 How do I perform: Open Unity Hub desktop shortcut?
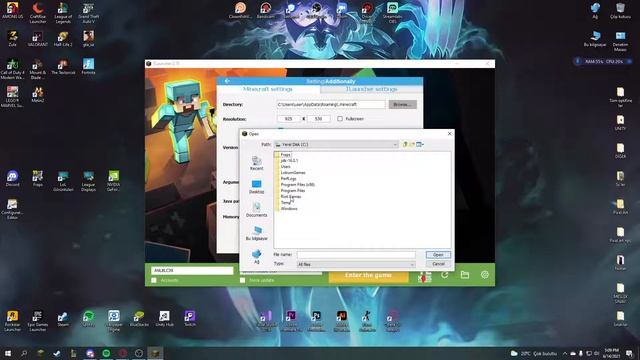click(x=164, y=319)
